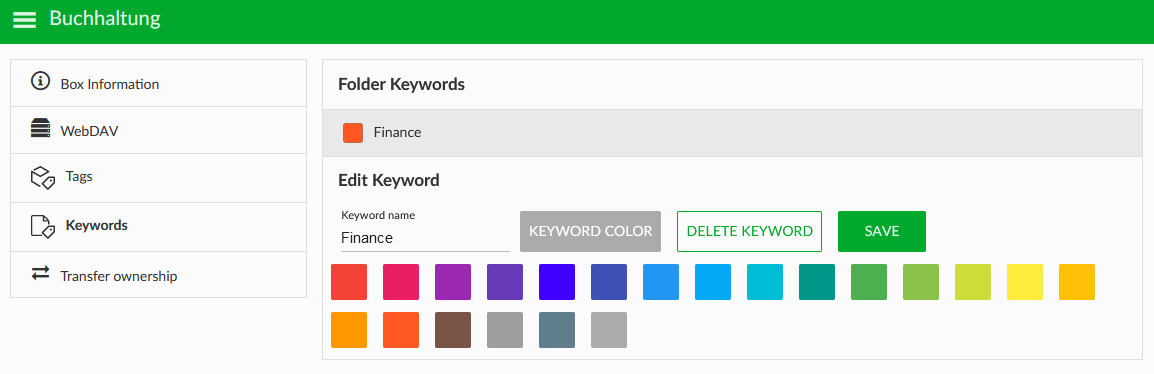Image resolution: width=1154 pixels, height=374 pixels.
Task: Click the Keyword Color button
Action: point(590,231)
